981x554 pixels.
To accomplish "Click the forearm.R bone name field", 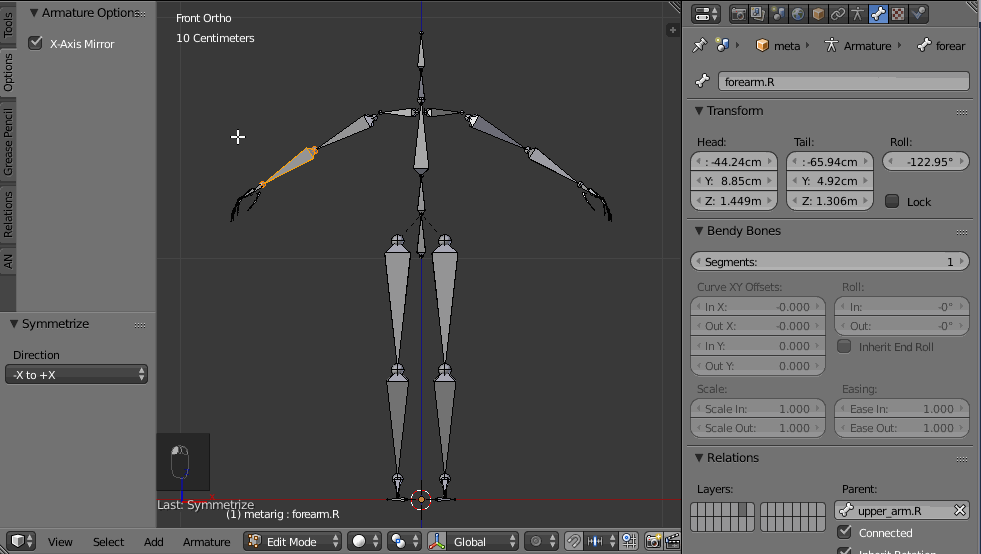I will [x=844, y=81].
